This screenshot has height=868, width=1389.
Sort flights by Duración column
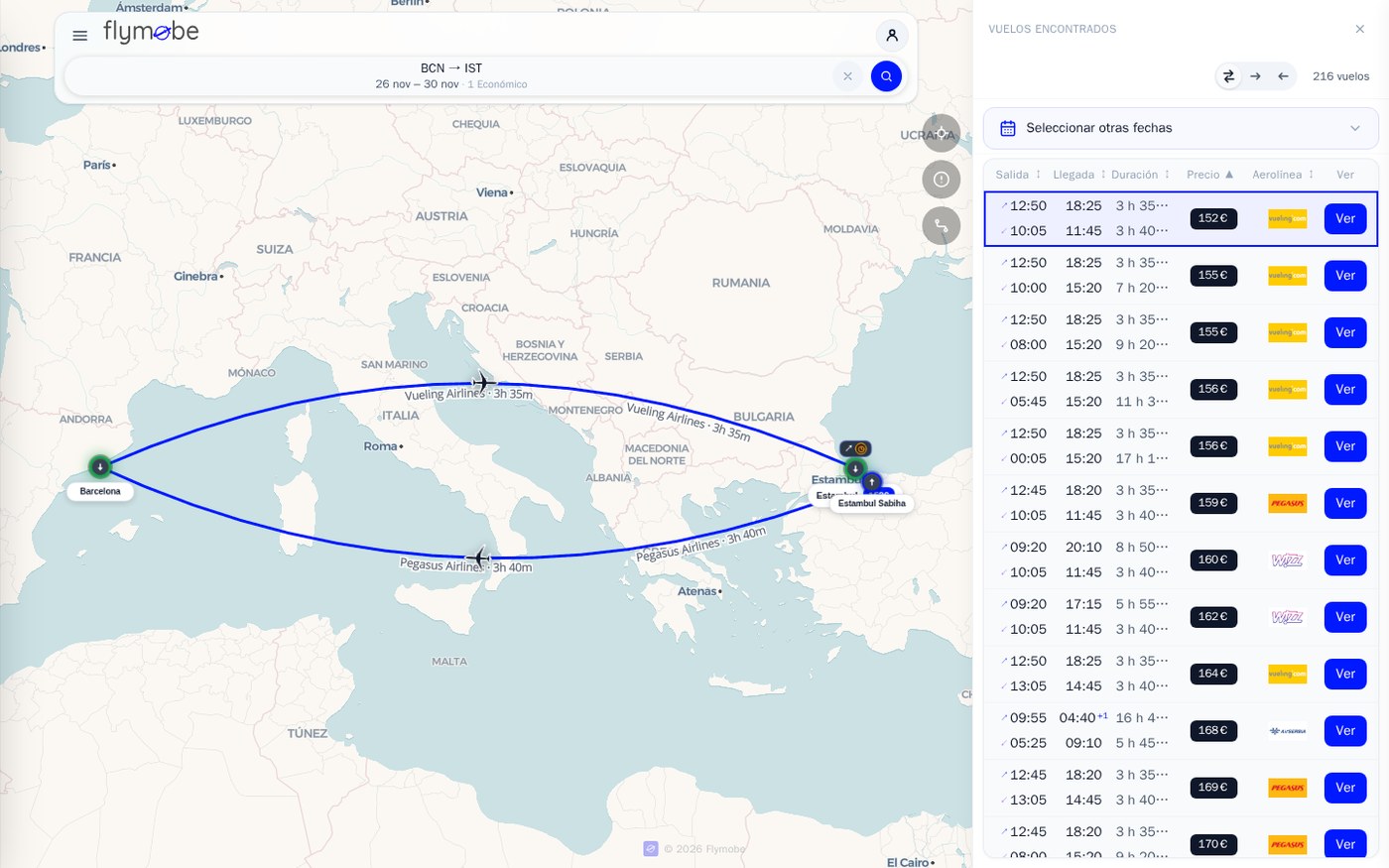1141,175
